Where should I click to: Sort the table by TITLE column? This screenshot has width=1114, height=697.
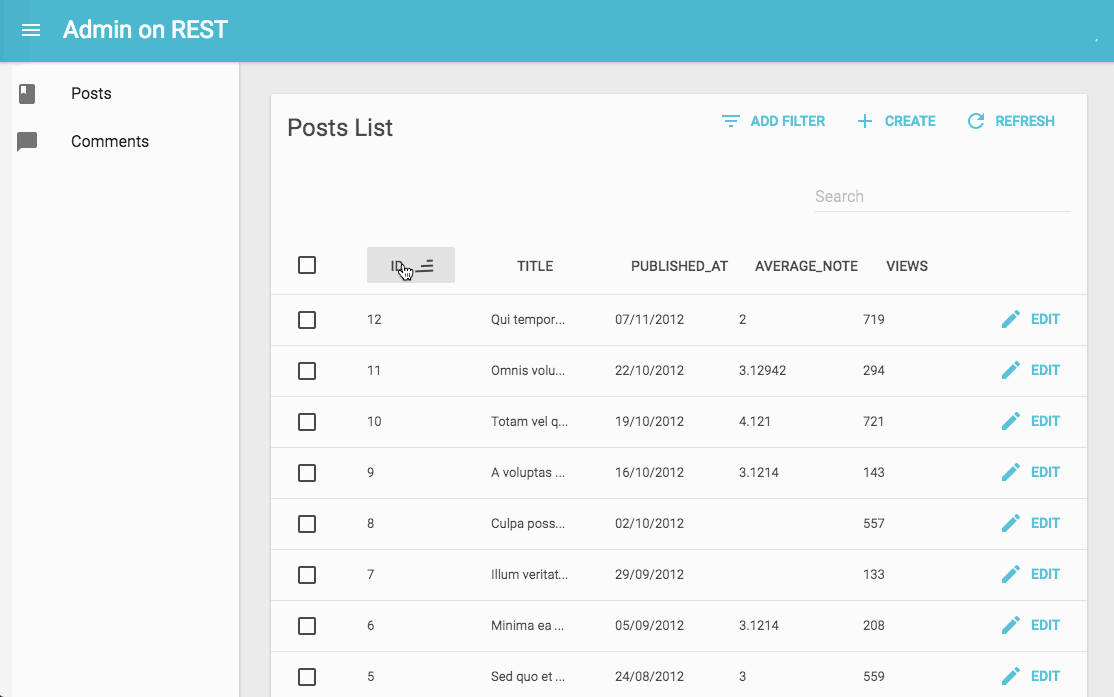pos(535,266)
